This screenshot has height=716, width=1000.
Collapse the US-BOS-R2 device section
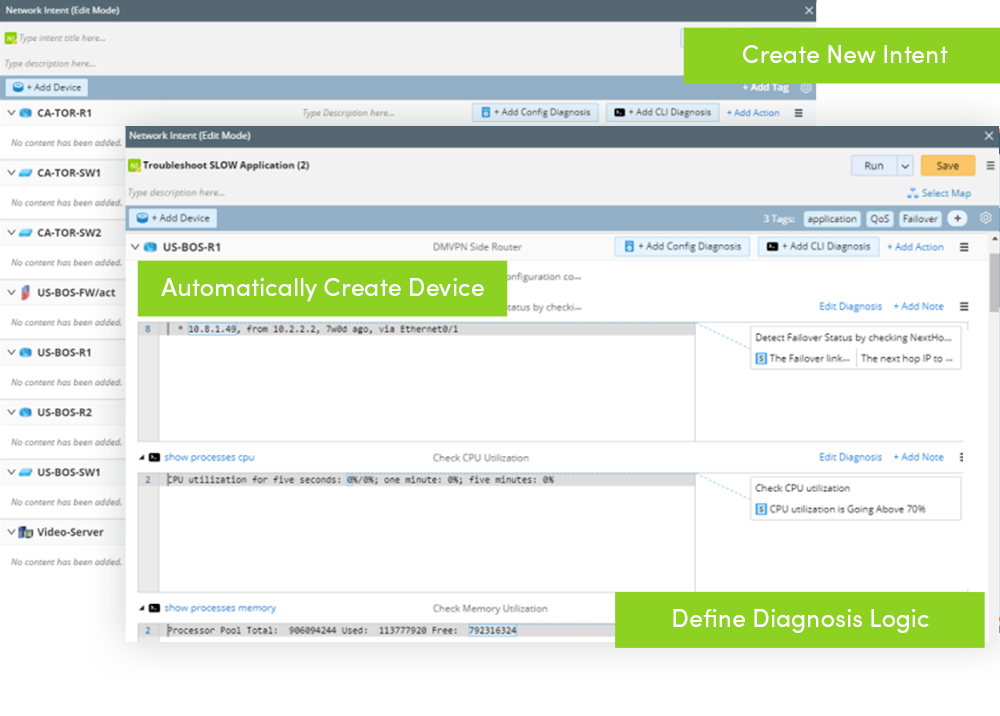[x=11, y=412]
